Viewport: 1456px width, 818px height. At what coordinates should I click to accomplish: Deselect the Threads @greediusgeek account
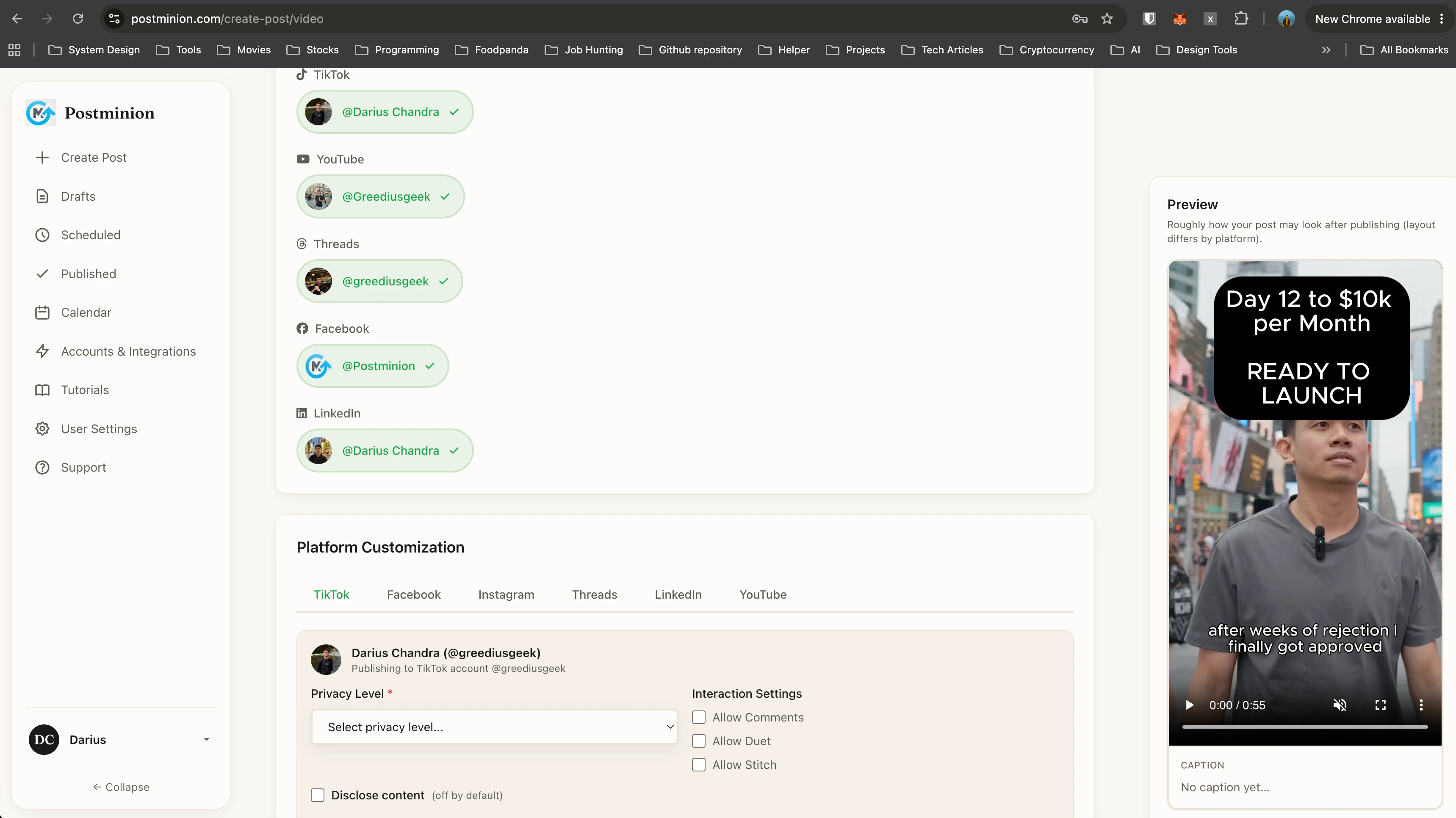pyautogui.click(x=380, y=281)
